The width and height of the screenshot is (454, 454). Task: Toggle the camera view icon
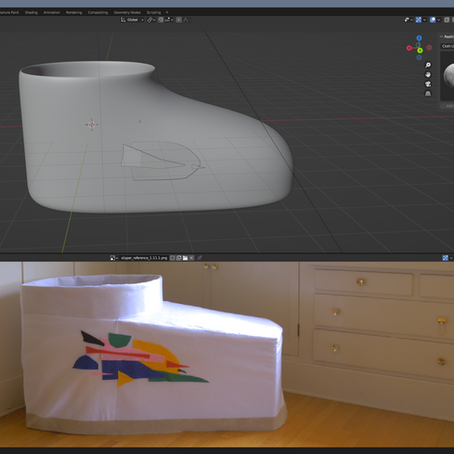pos(428,84)
